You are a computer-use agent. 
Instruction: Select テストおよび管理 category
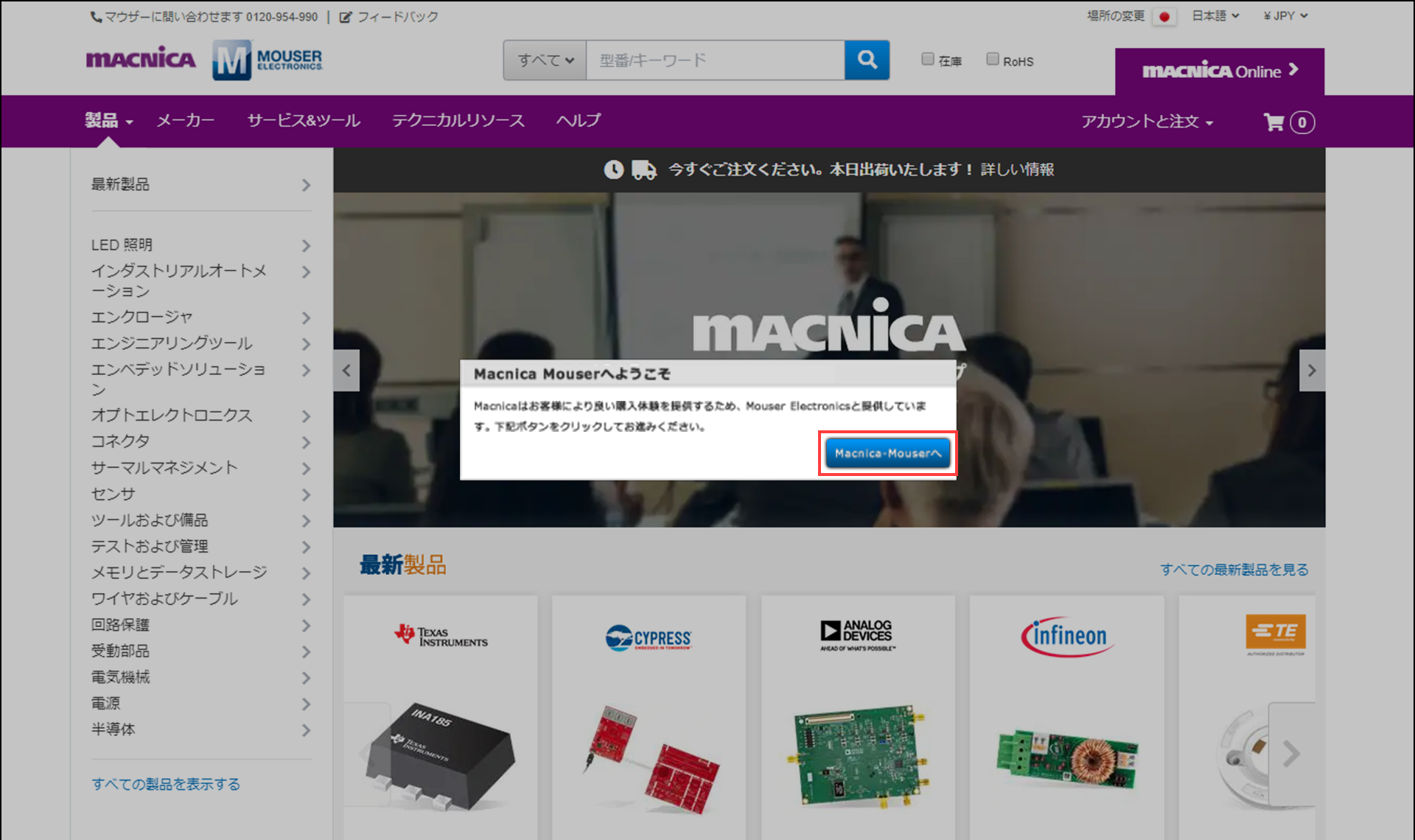(x=150, y=547)
